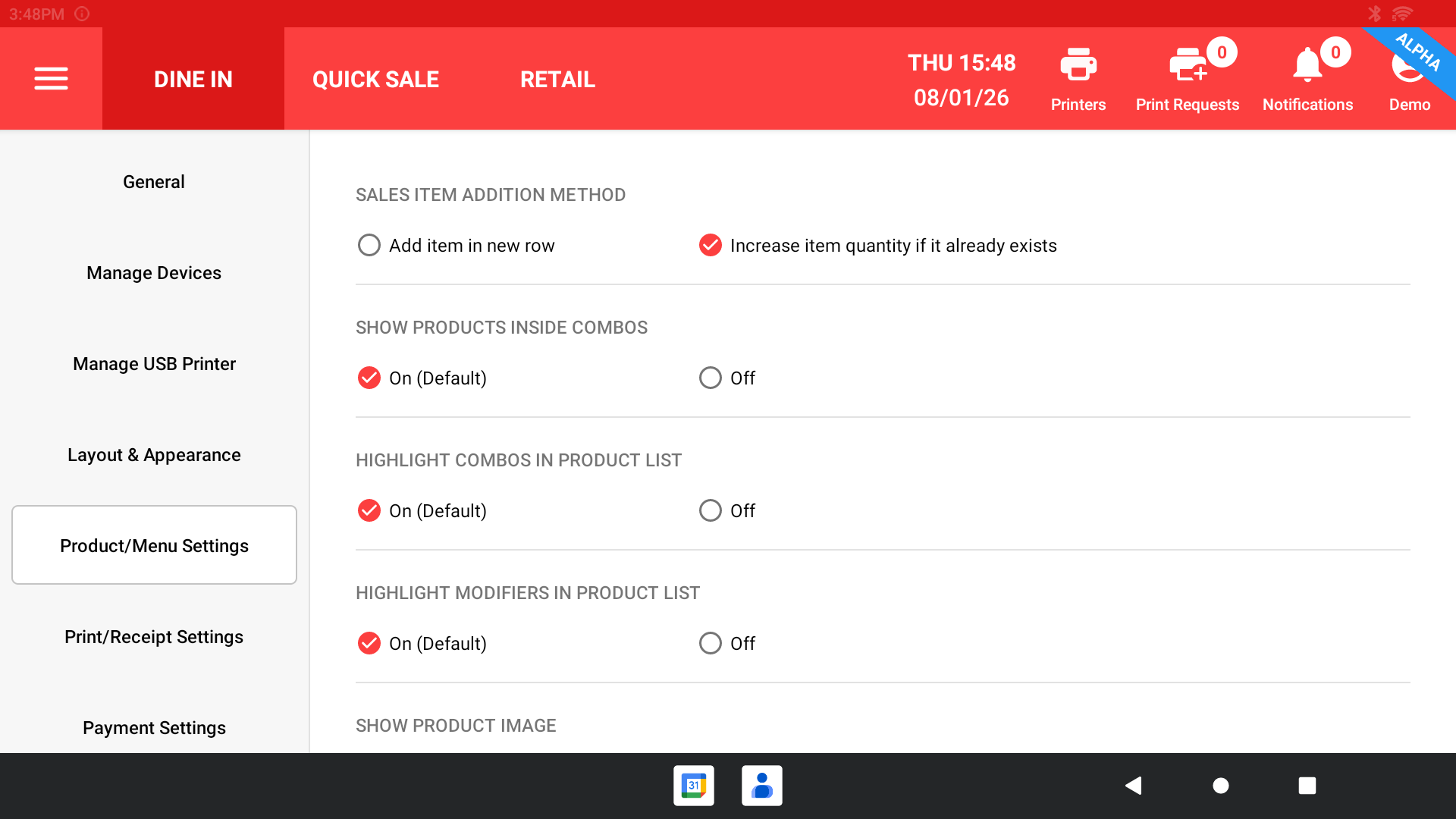1456x819 pixels.
Task: Open the Demo user profile
Action: pos(1408,80)
